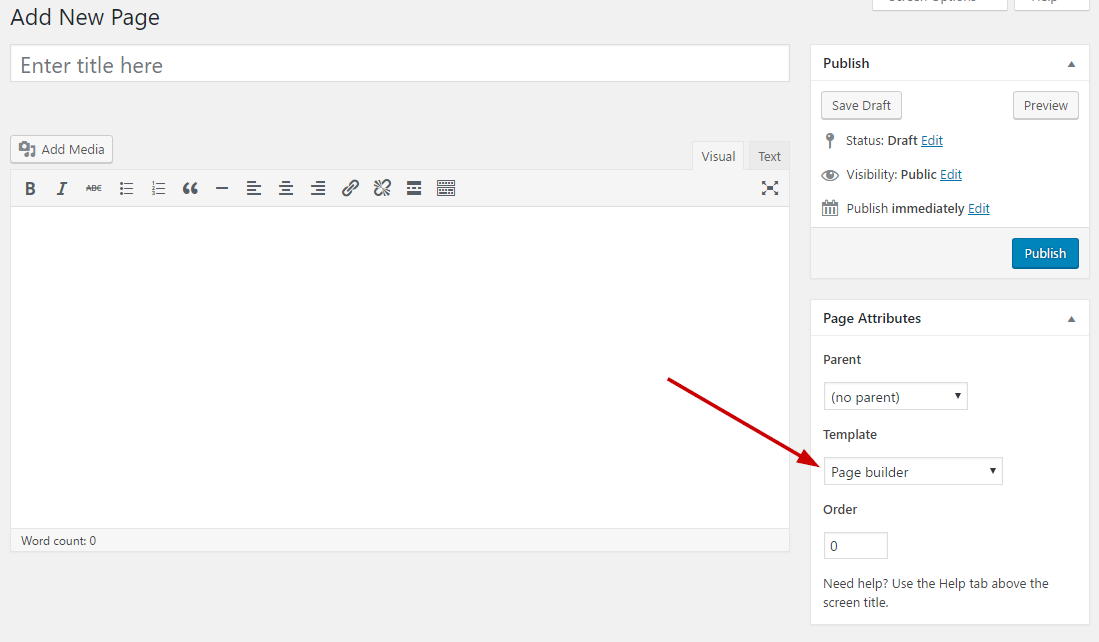Align text right
Image resolution: width=1099 pixels, height=642 pixels.
pos(318,189)
